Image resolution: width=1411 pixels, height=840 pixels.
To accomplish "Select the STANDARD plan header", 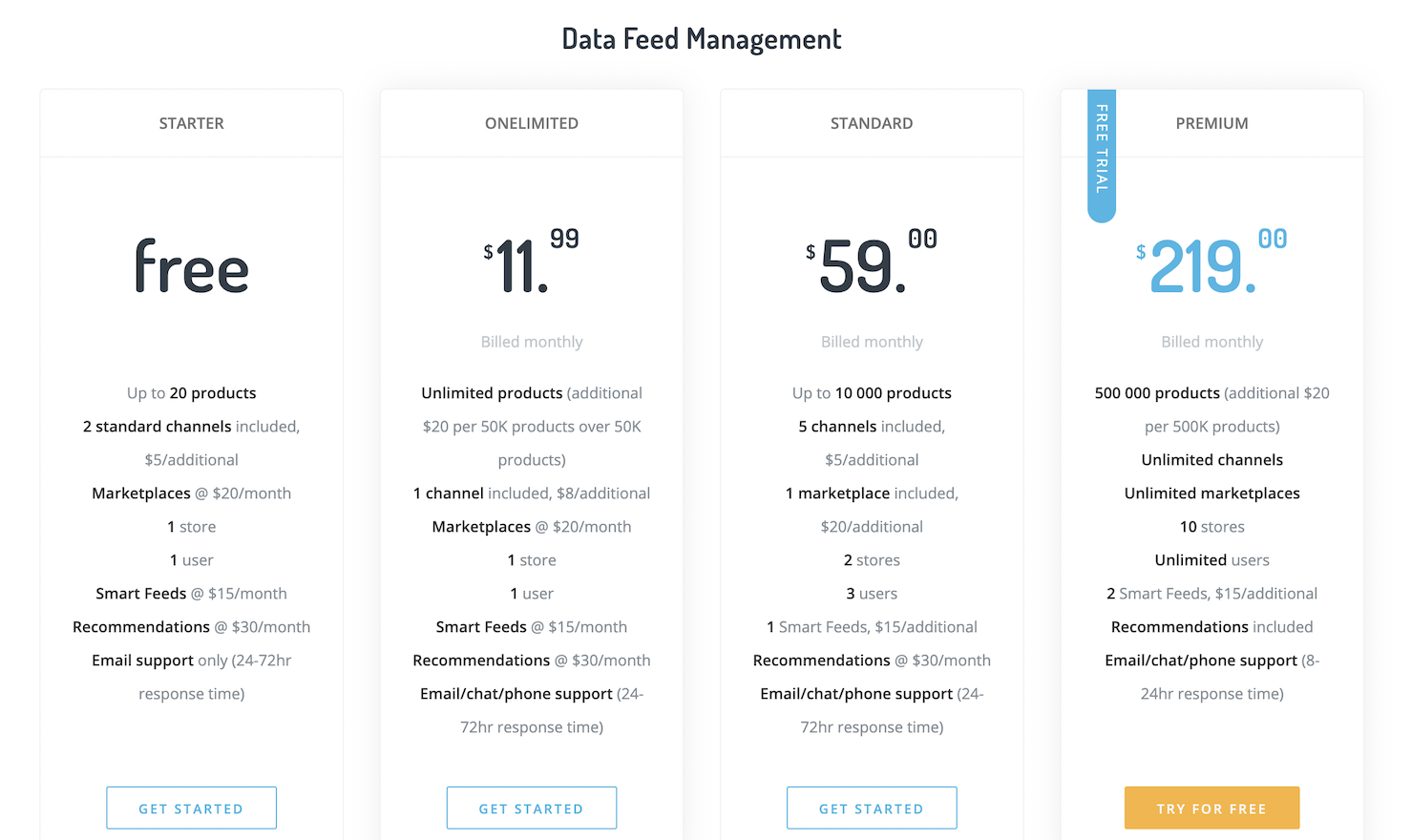I will [x=871, y=122].
